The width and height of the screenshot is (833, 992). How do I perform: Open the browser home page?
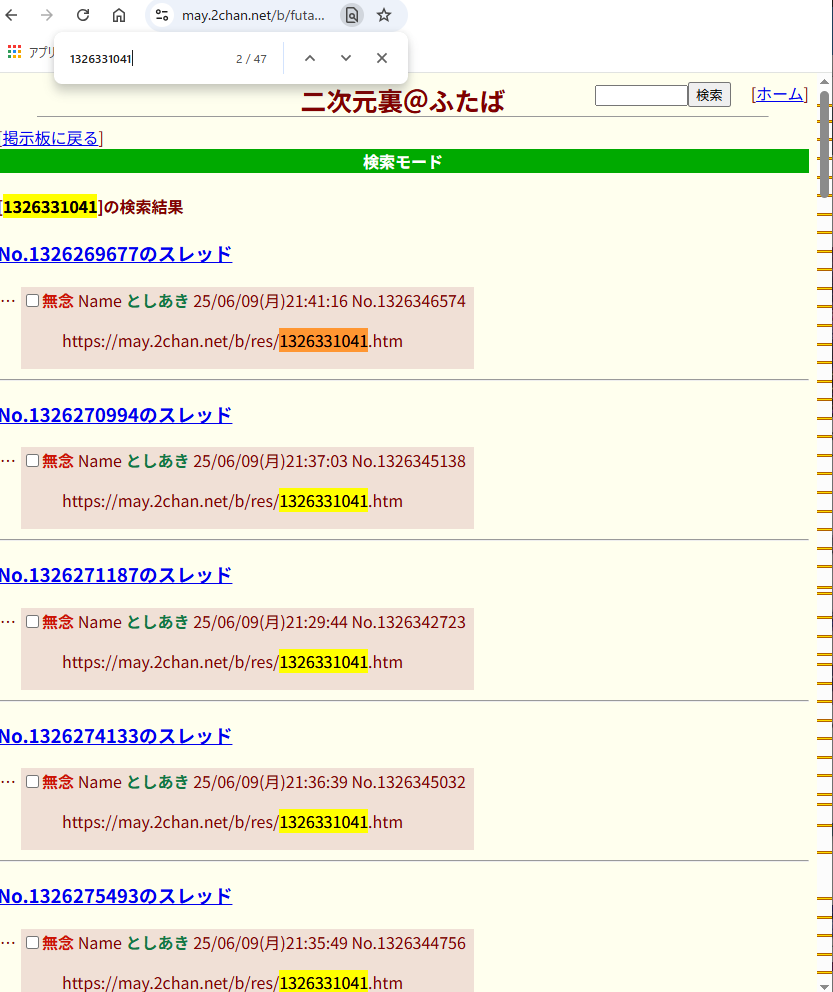click(119, 15)
